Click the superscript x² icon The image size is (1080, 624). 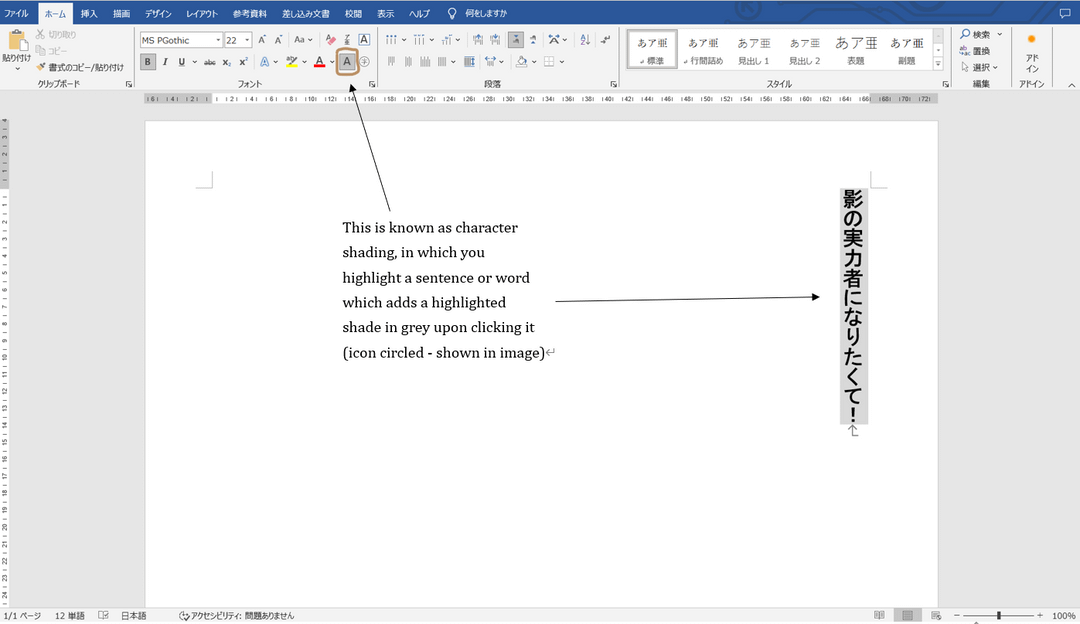(x=243, y=62)
